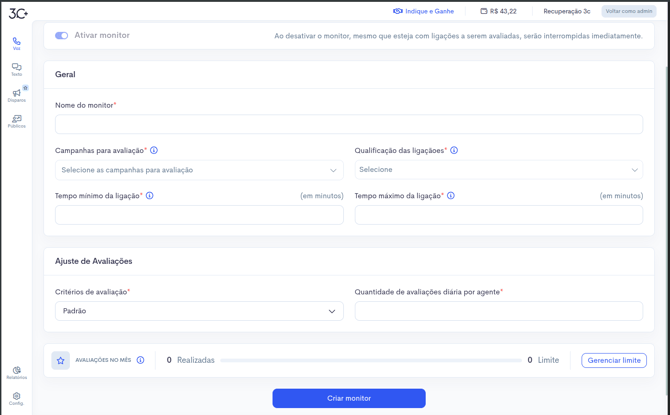Open the Relatórios reports icon
This screenshot has width=670, height=415.
[x=16, y=372]
